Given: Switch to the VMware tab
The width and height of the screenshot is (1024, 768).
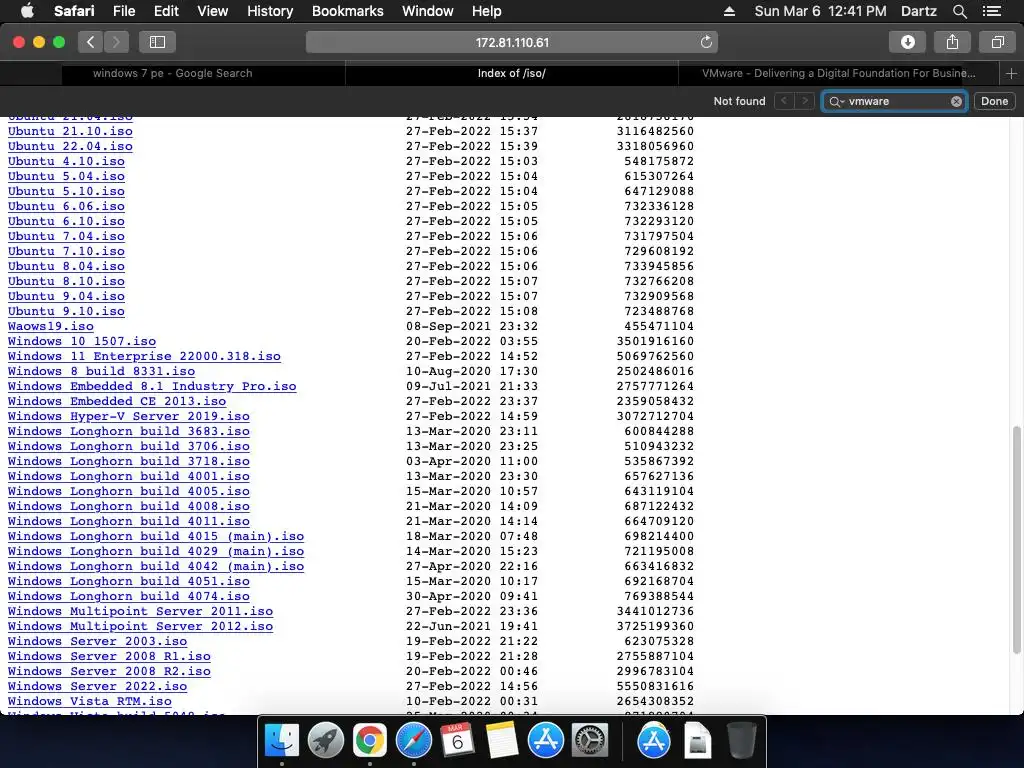Looking at the screenshot, I should tap(839, 73).
